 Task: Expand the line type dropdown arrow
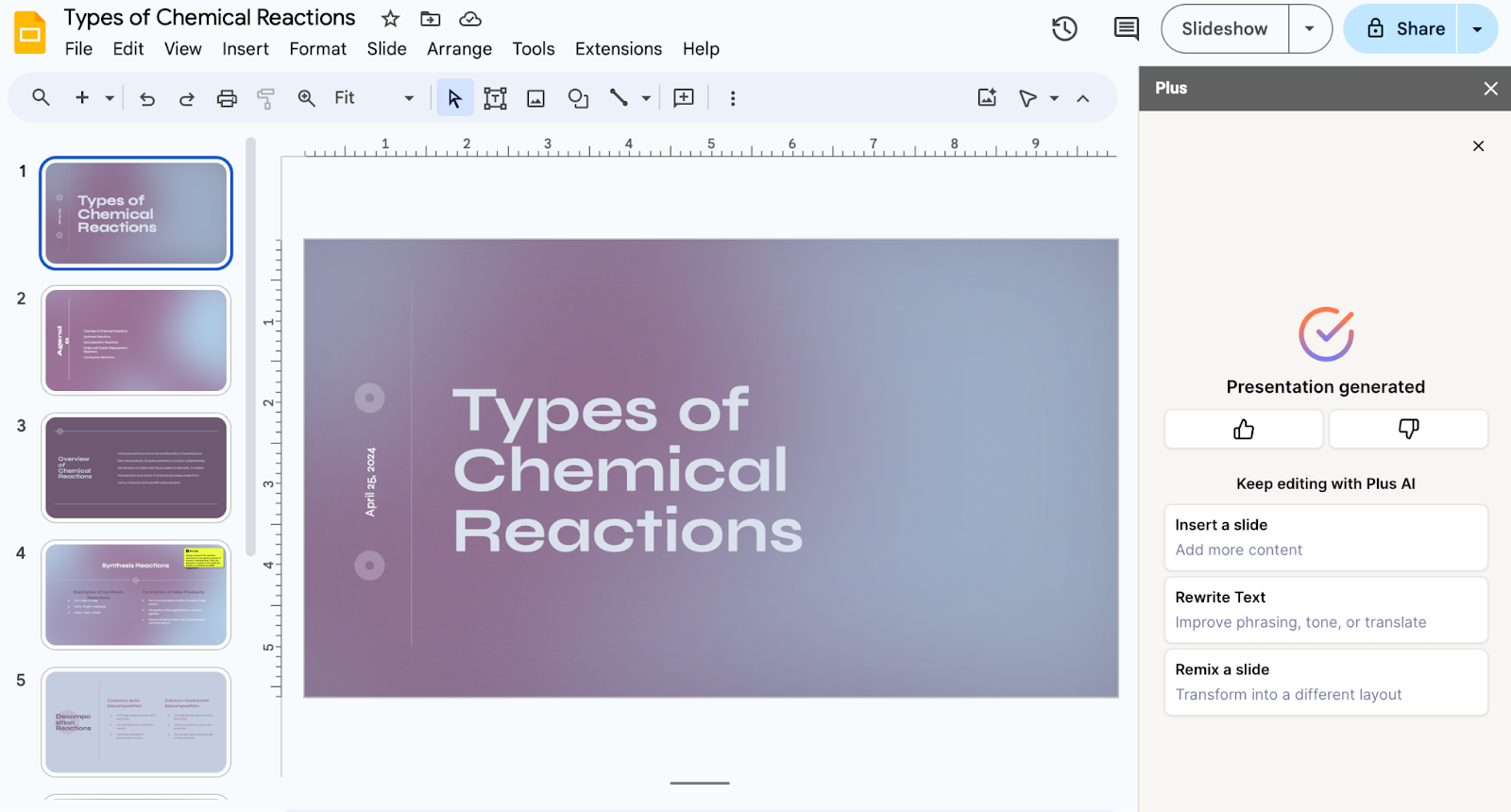point(646,98)
